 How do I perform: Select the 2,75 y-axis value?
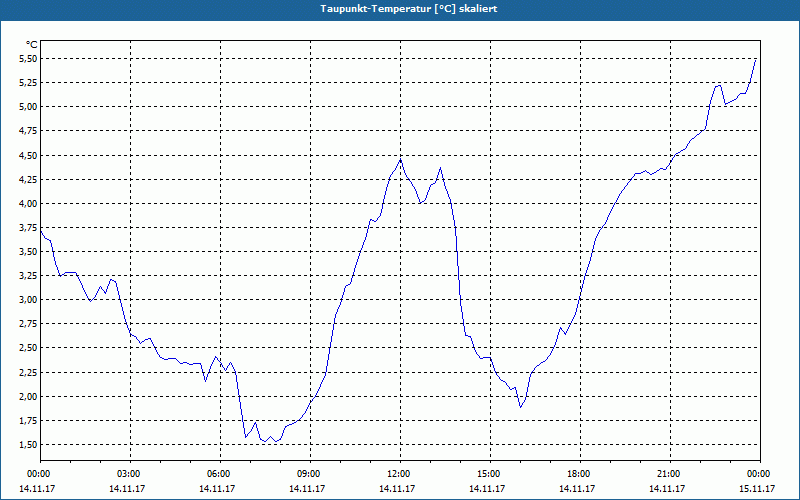click(x=28, y=324)
